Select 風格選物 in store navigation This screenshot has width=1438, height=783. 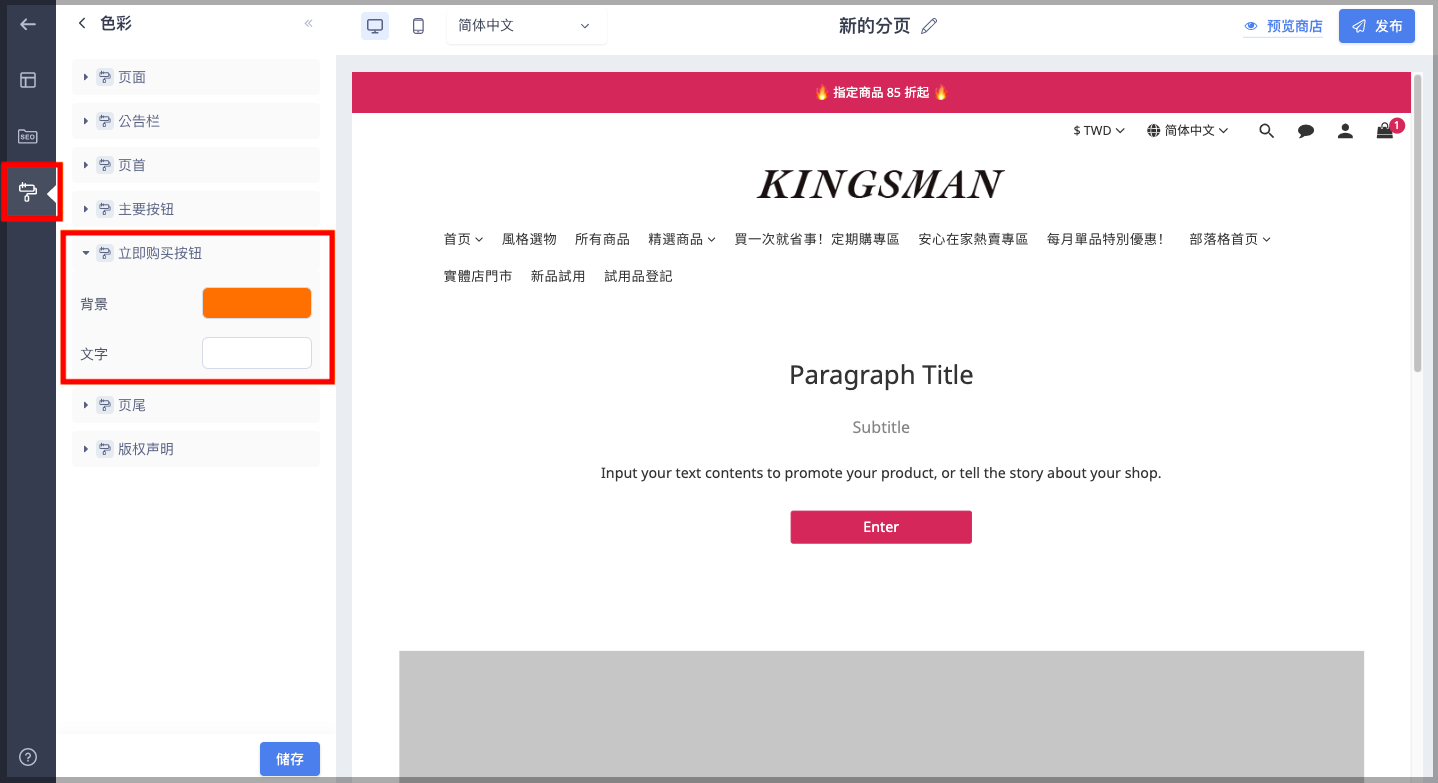(x=529, y=239)
